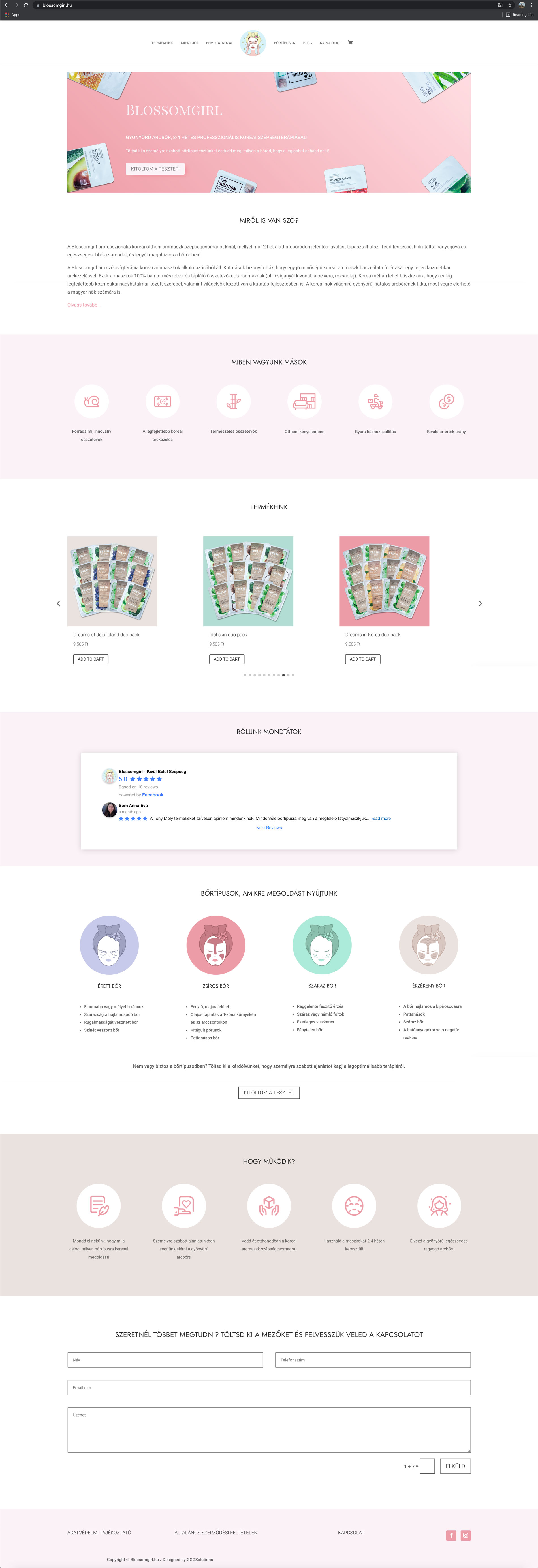The width and height of the screenshot is (538, 1568).
Task: Click the Érett bőr face illustration
Action: [x=109, y=945]
